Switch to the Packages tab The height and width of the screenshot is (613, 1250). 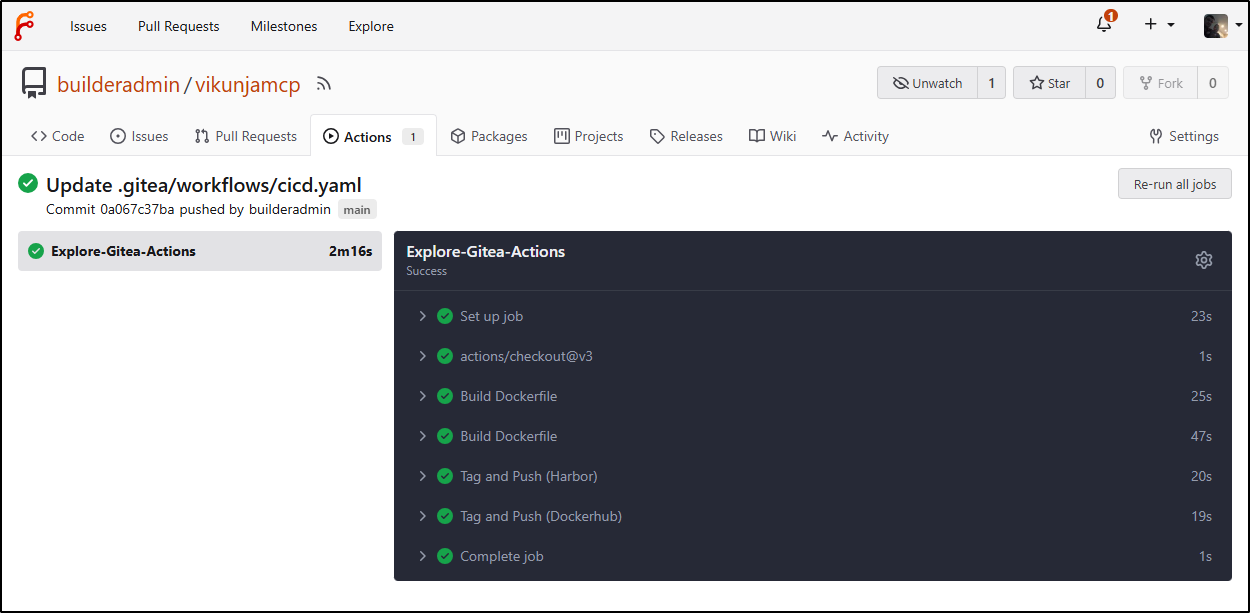tap(488, 136)
